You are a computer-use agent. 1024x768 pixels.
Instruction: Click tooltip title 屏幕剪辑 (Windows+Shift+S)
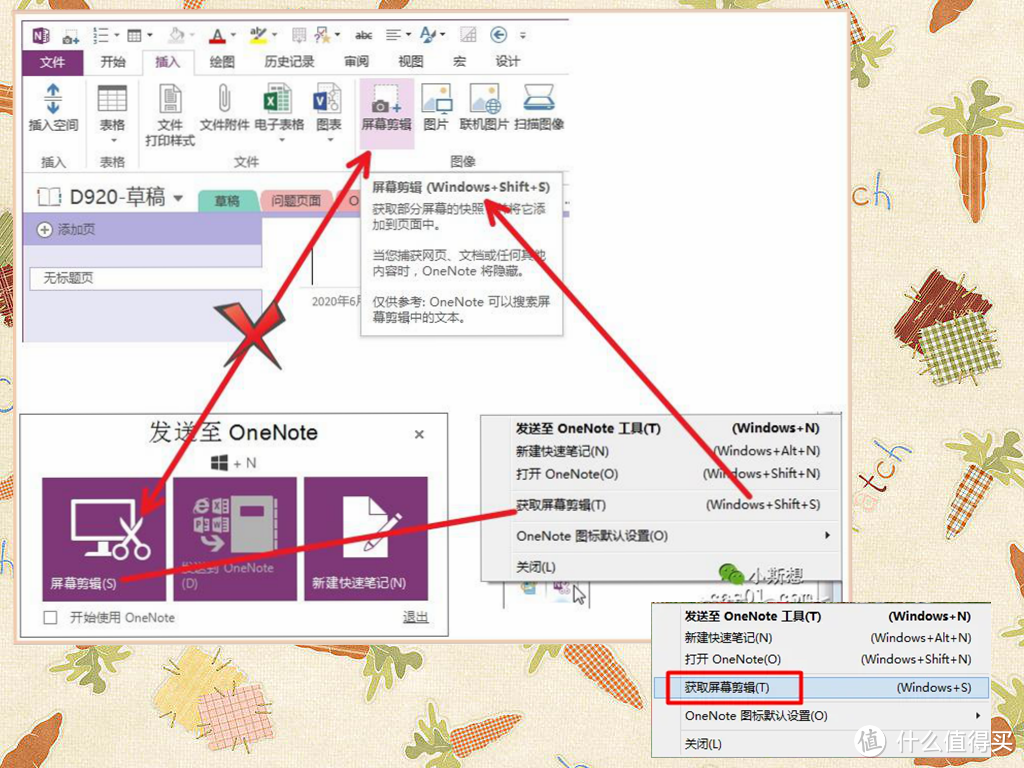coord(461,187)
